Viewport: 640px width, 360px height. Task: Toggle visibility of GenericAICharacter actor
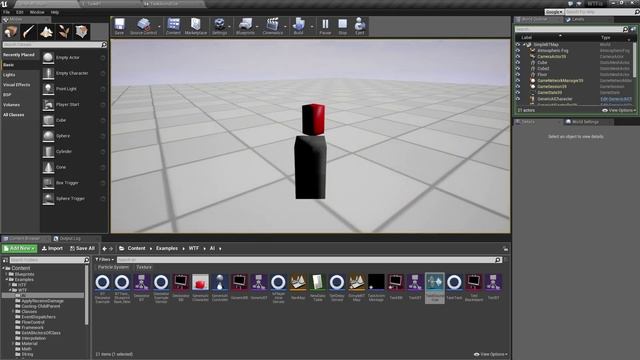(x=518, y=99)
